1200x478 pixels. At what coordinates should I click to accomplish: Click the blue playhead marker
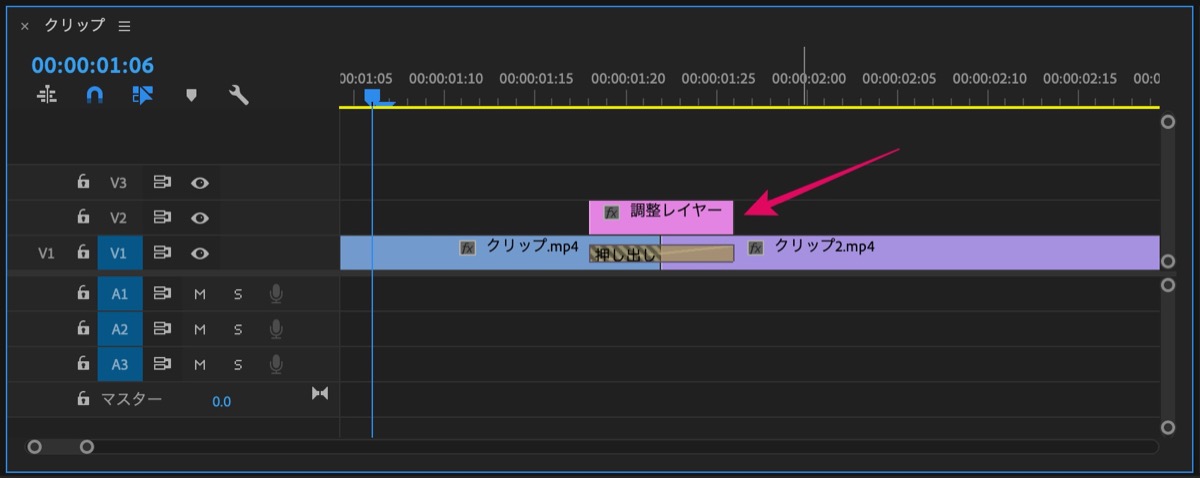click(x=373, y=97)
